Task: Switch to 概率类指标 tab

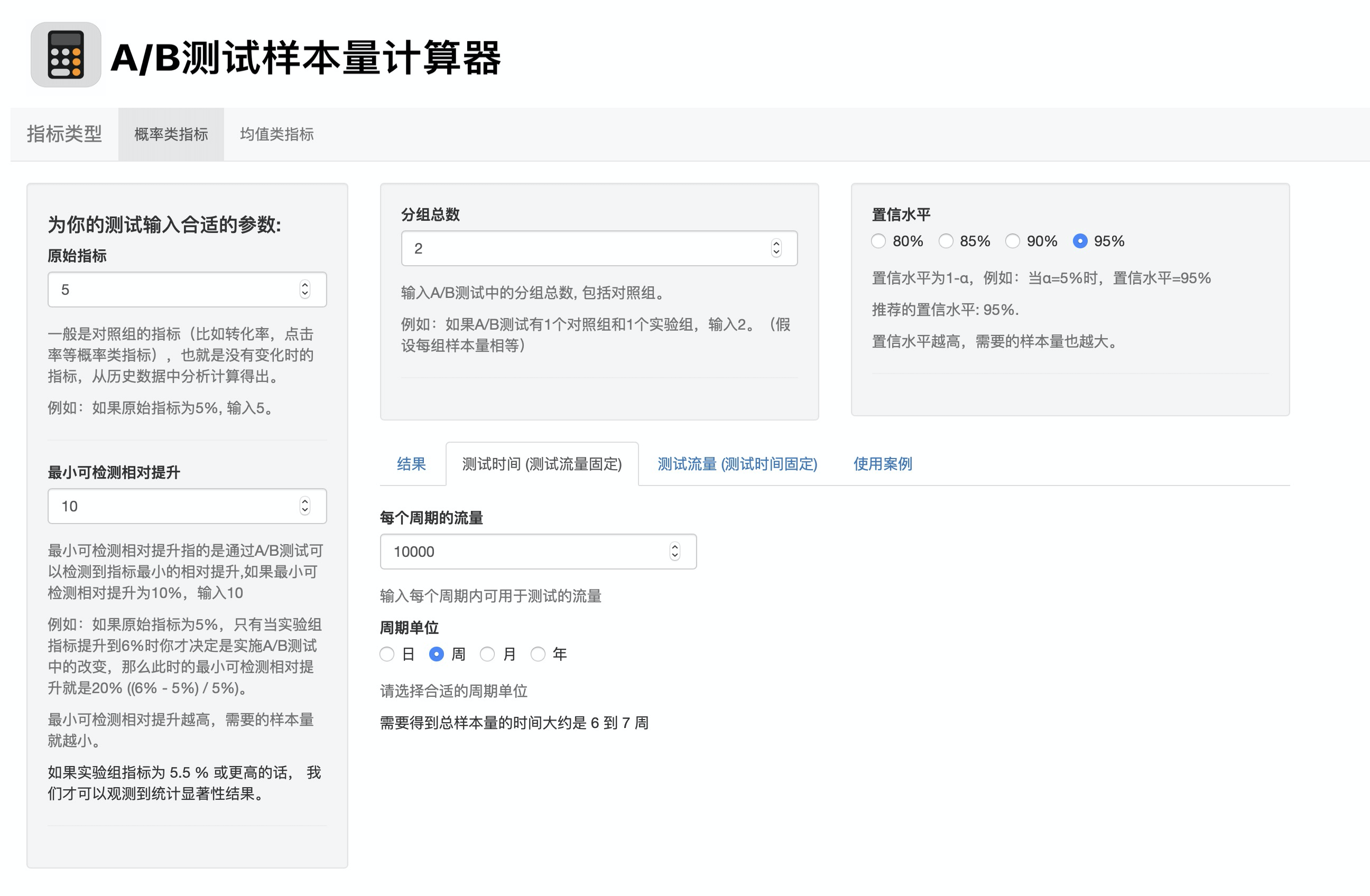Action: pyautogui.click(x=171, y=134)
